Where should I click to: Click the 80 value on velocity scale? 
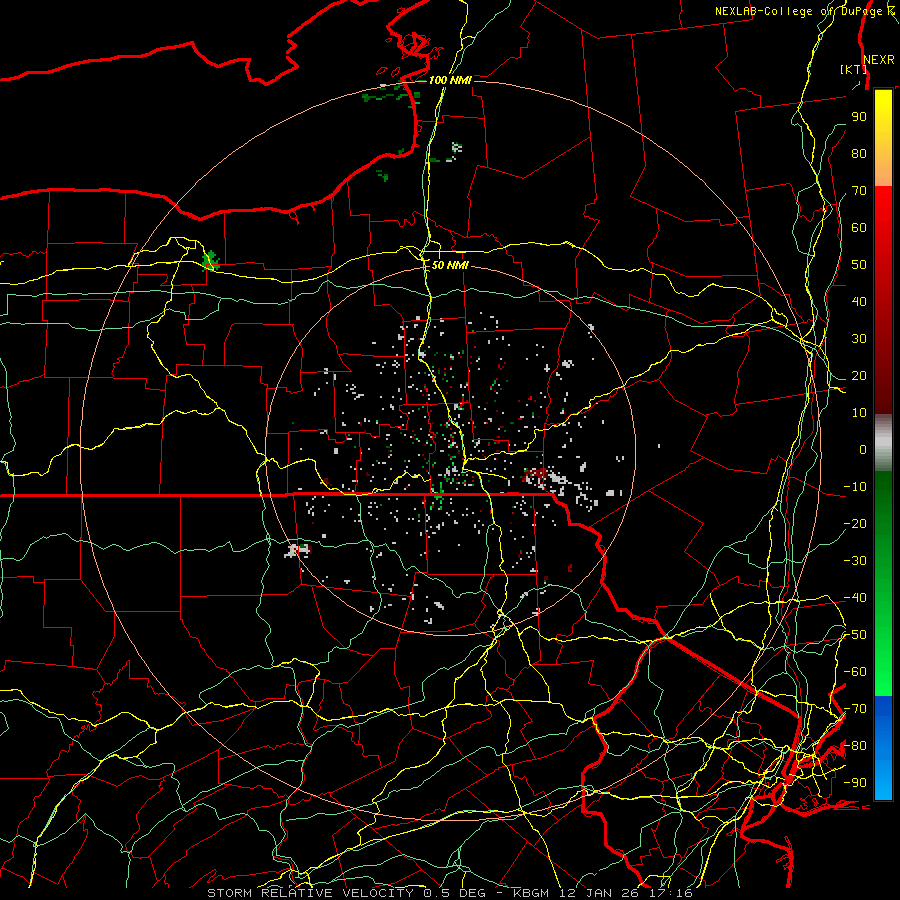point(859,153)
